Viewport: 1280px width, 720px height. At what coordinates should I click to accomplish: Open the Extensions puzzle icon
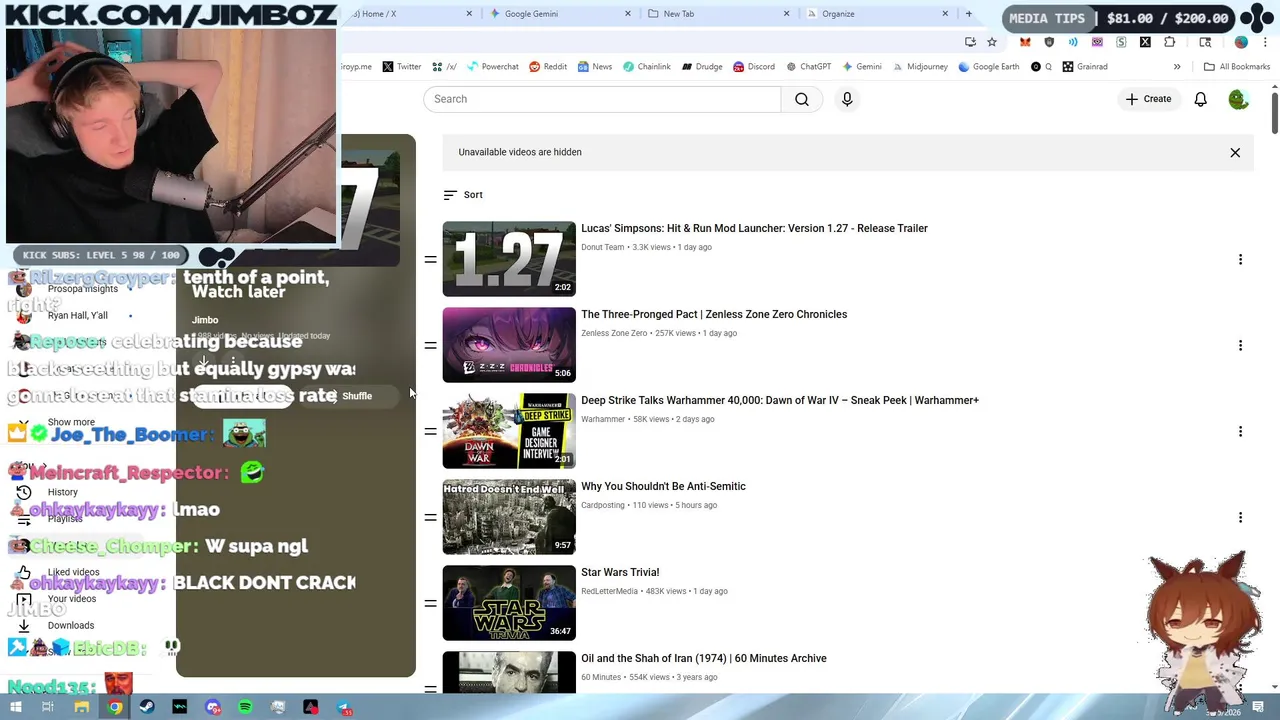pos(1169,42)
